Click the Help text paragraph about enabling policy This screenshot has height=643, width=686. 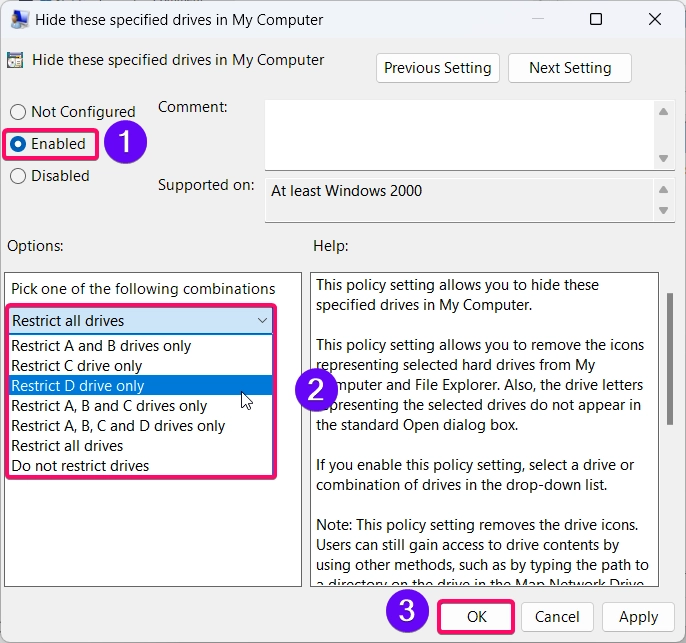tap(475, 475)
